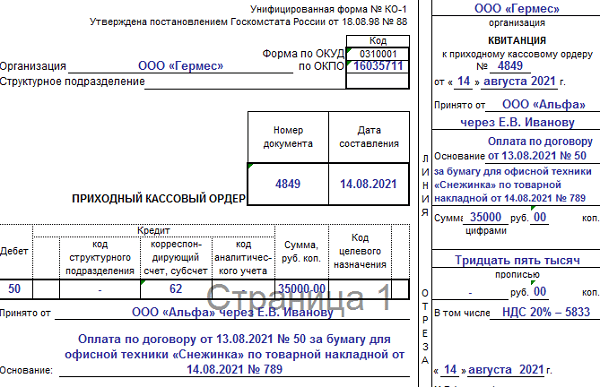
Task: Click the Форма по ОКУД label
Action: pos(303,54)
